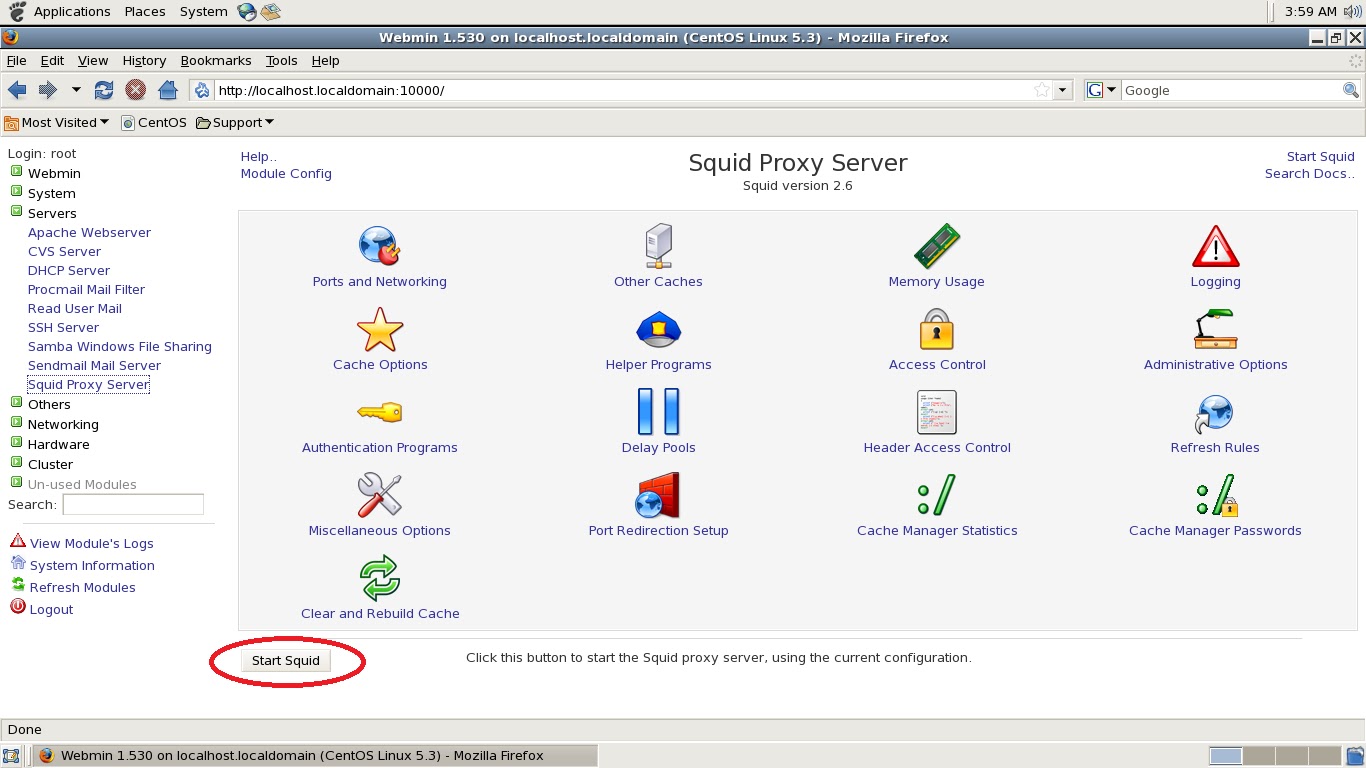Expand the Webmin category in sidebar
This screenshot has height=768, width=1366.
(16, 172)
